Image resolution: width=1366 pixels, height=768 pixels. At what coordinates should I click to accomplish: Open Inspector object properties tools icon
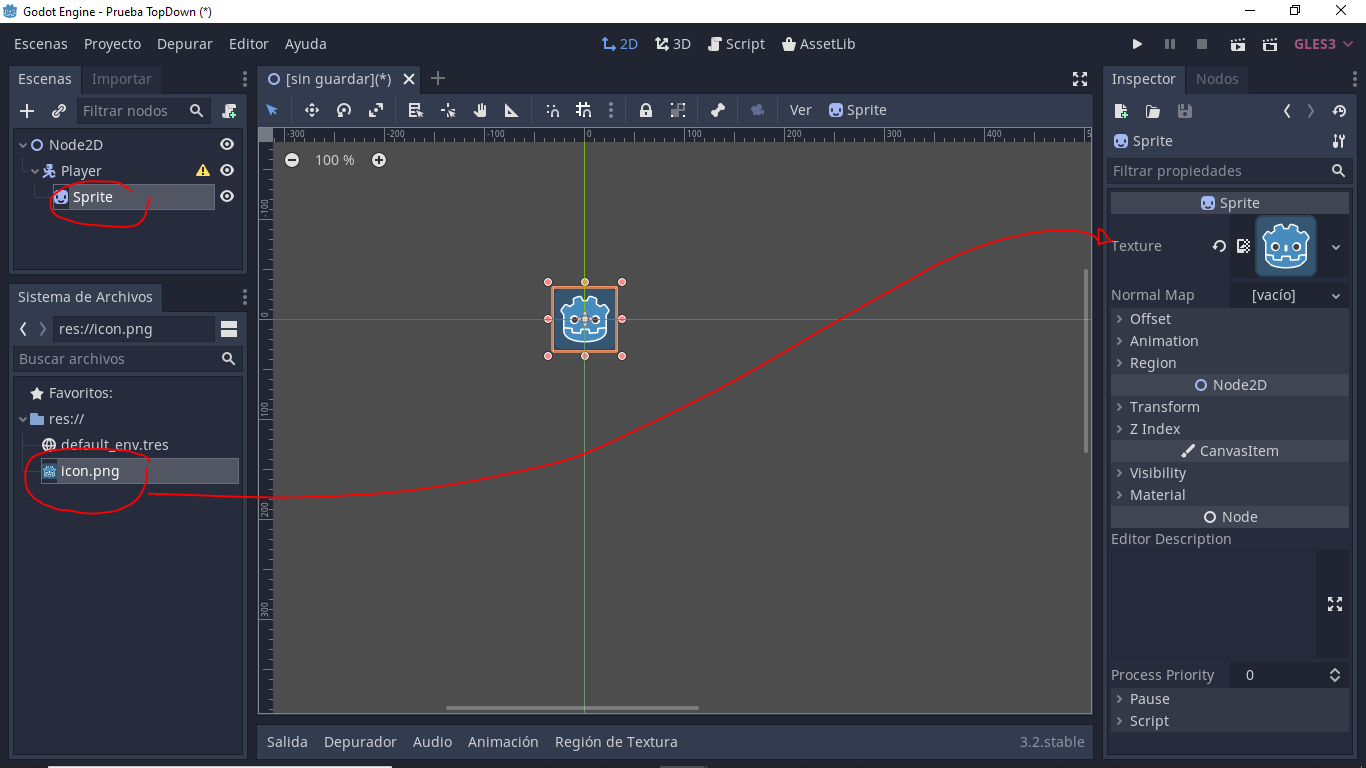click(1339, 141)
